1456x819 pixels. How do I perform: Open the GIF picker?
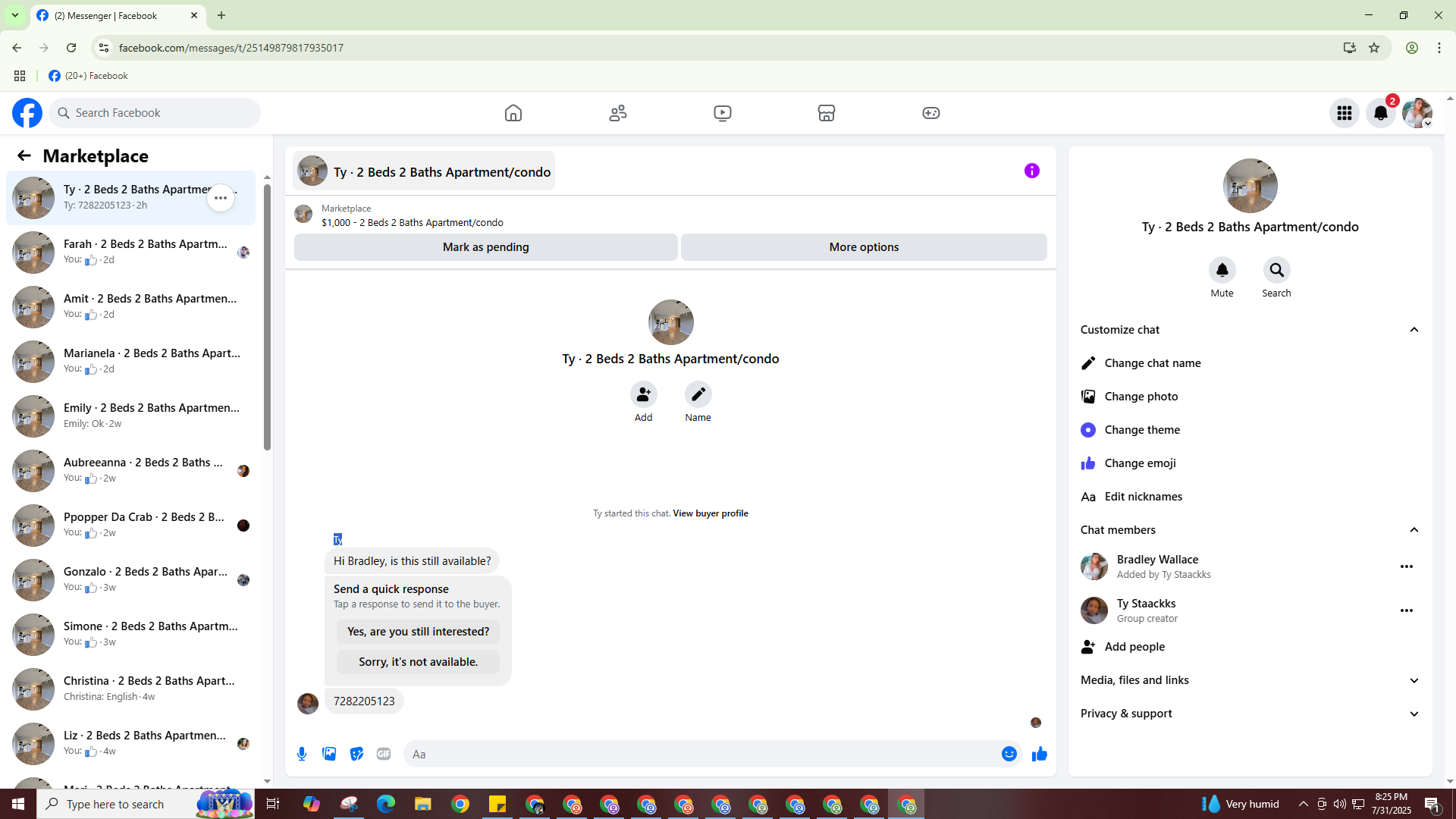click(x=384, y=754)
